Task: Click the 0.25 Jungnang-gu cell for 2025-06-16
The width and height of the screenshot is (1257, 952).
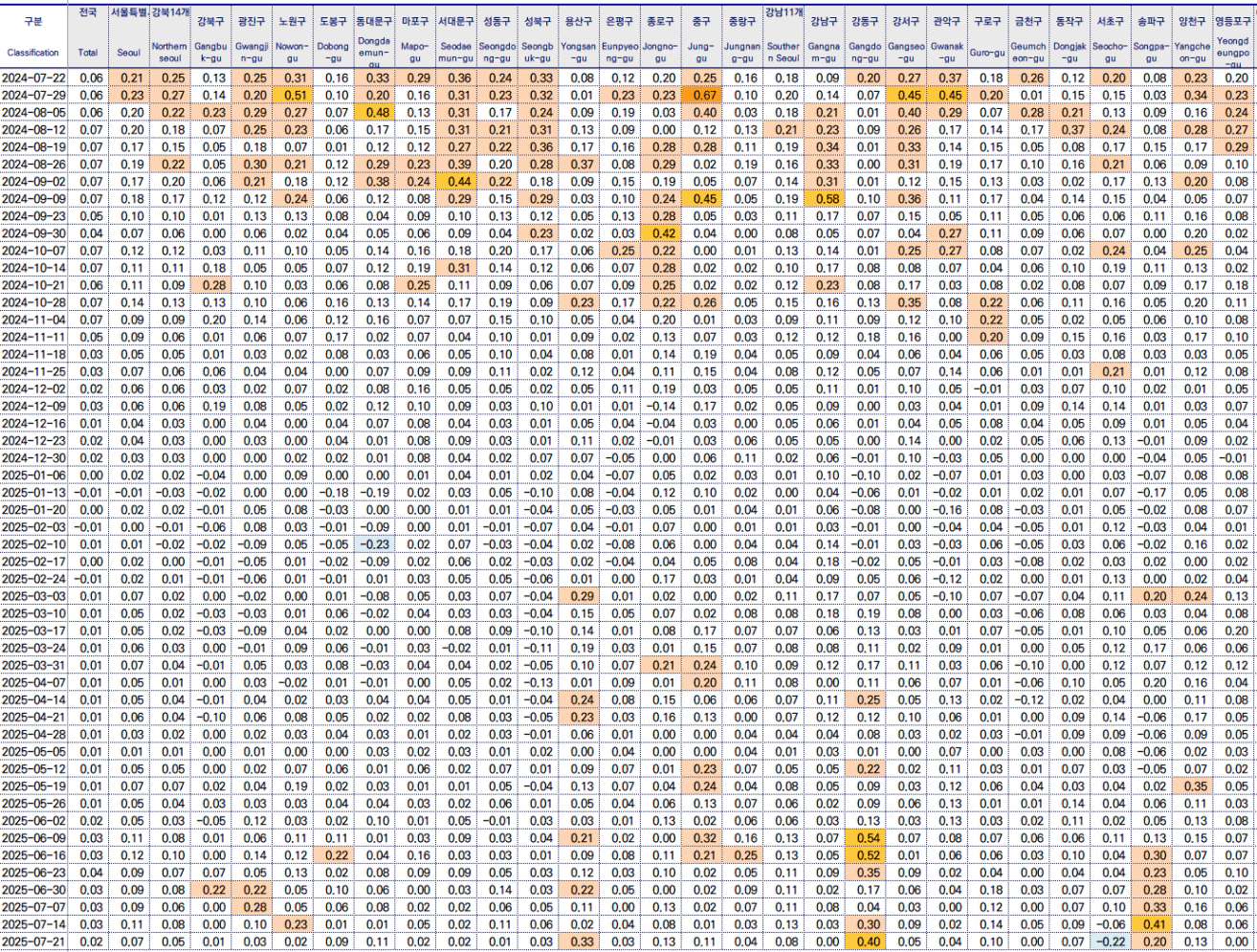Action: click(x=742, y=854)
